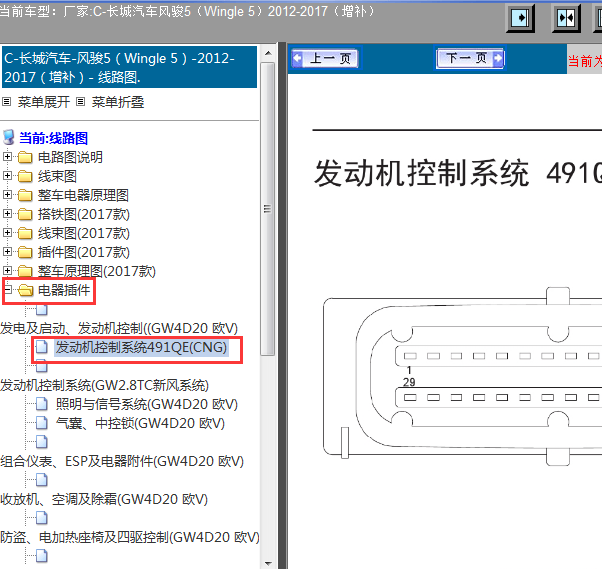Click folder icon of 线束图
The image size is (602, 569).
(25, 176)
